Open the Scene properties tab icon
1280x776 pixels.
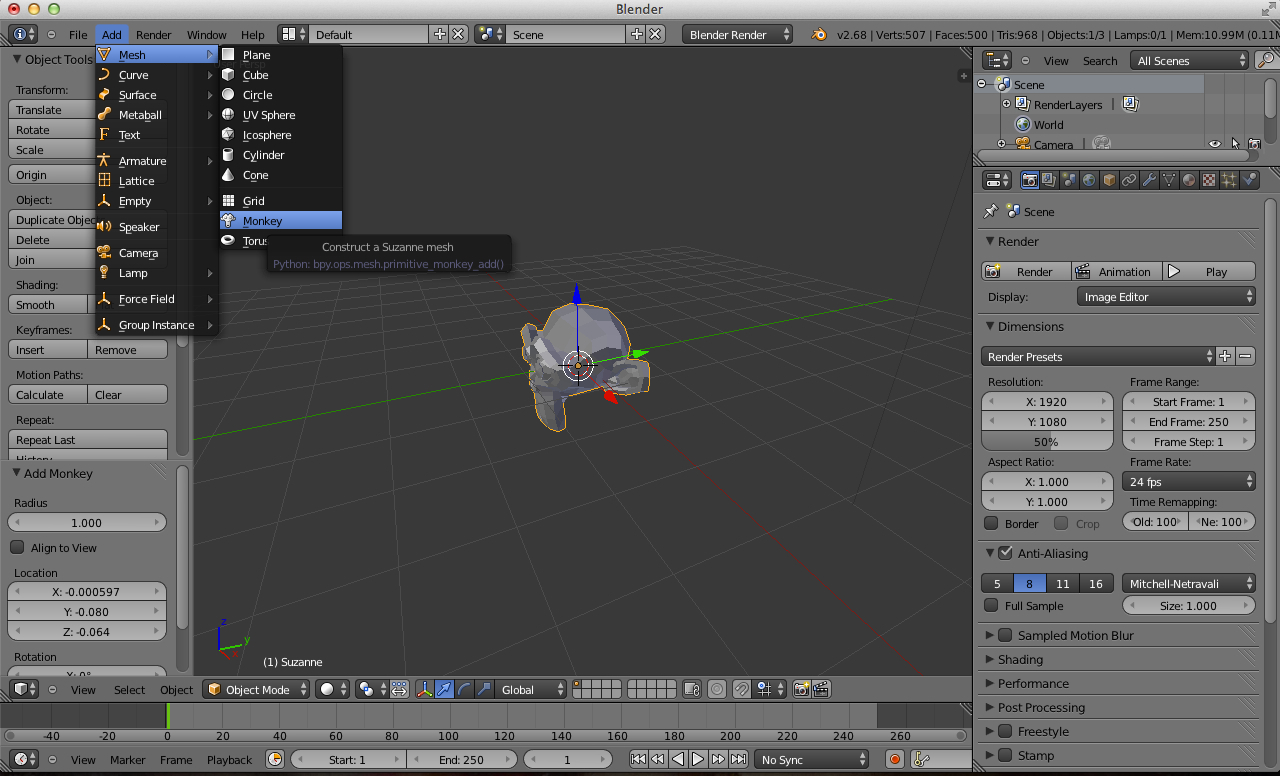[1069, 180]
